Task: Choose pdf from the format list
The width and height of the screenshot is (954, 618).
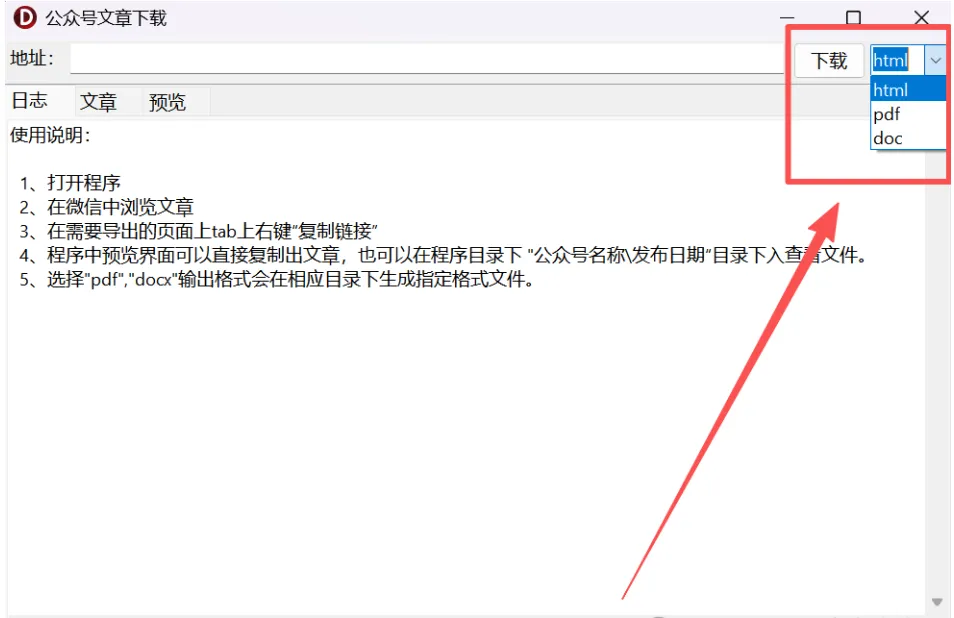Action: point(908,114)
